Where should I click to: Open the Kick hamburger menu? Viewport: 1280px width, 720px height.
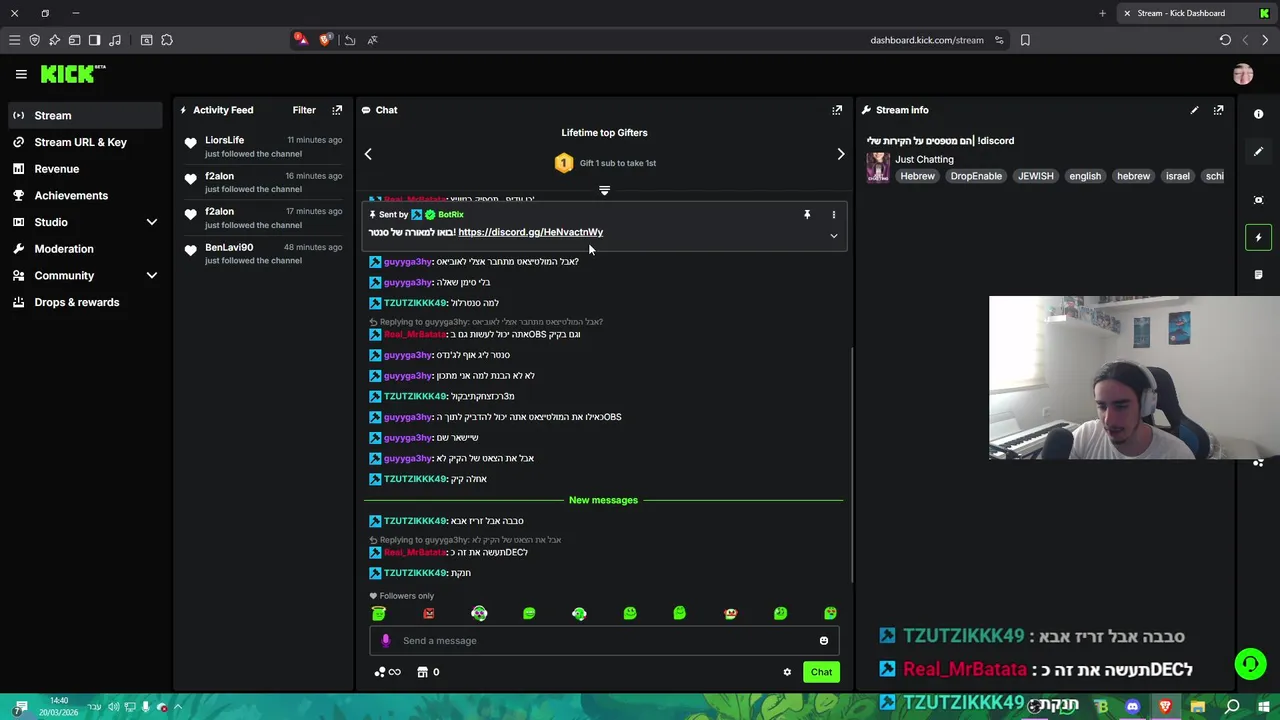click(21, 74)
